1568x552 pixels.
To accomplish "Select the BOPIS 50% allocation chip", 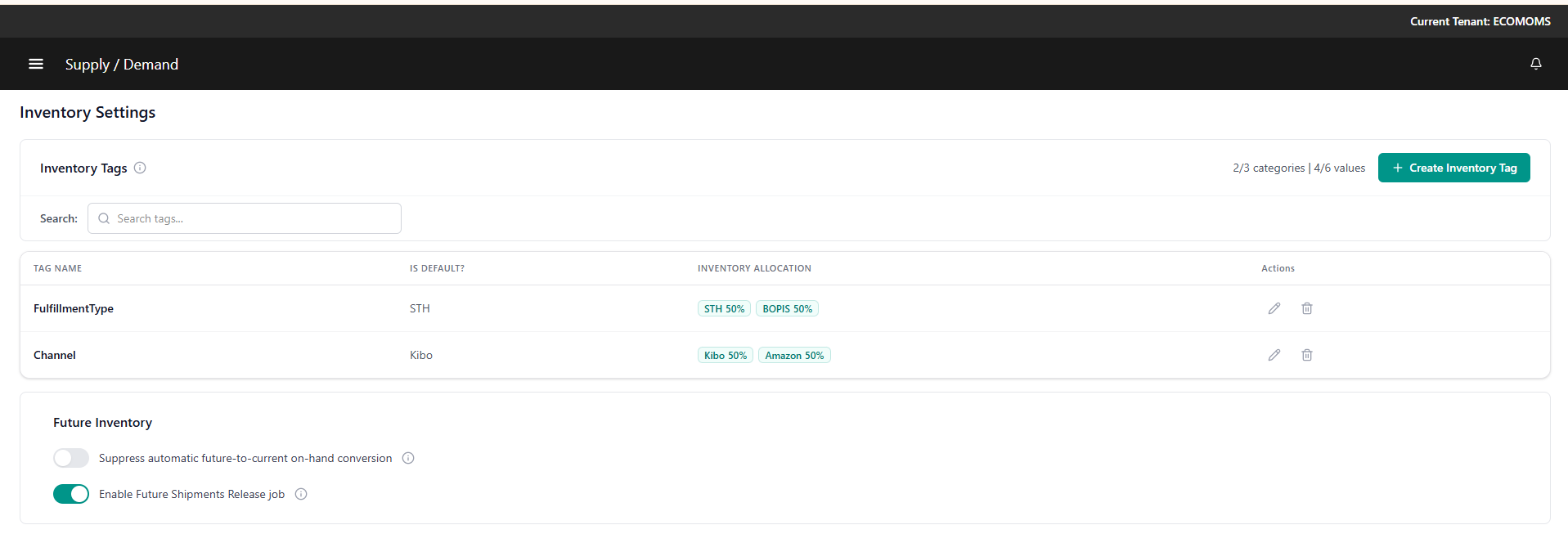I will (x=788, y=309).
